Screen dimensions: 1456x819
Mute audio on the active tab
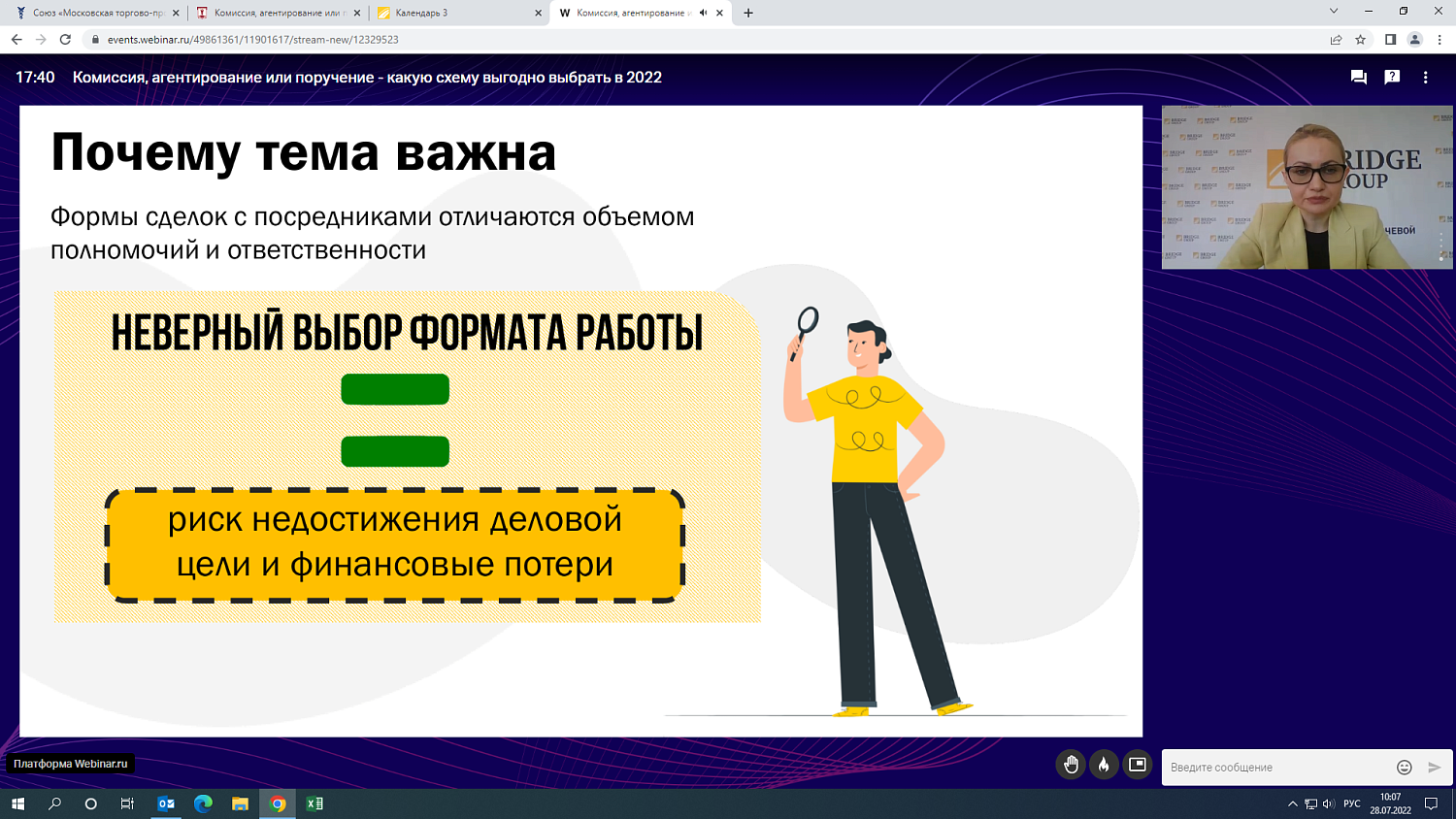pyautogui.click(x=703, y=13)
